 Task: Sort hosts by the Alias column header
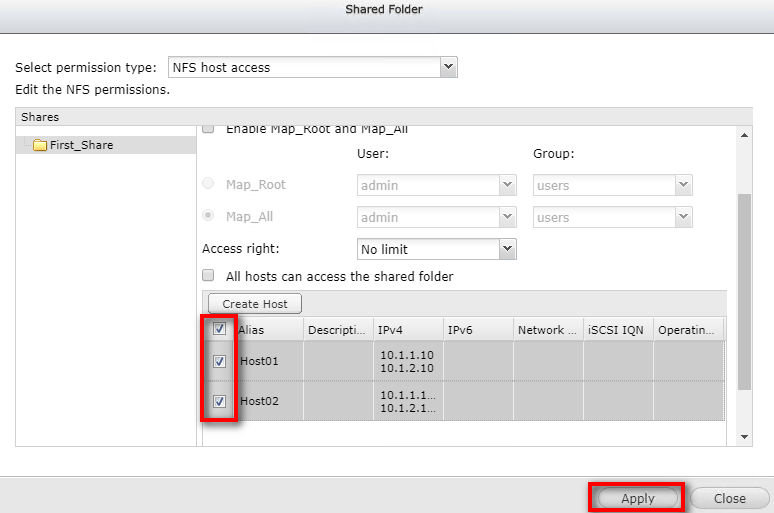pos(267,330)
